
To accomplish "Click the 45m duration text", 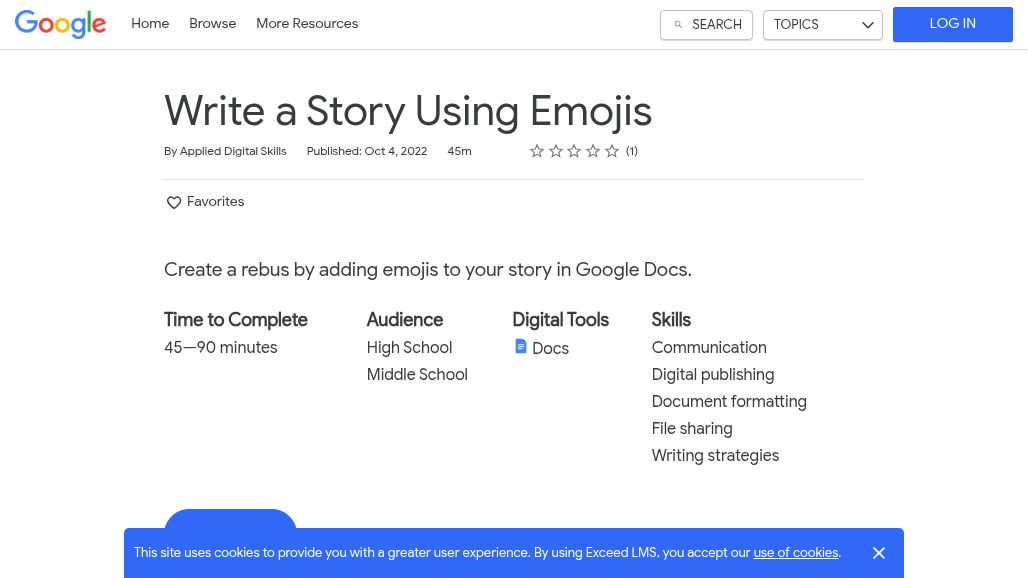I will pos(459,151).
